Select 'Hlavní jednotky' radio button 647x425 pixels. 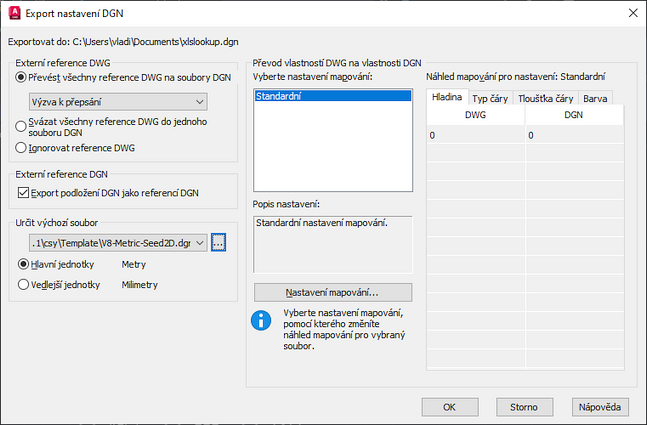[x=25, y=265]
